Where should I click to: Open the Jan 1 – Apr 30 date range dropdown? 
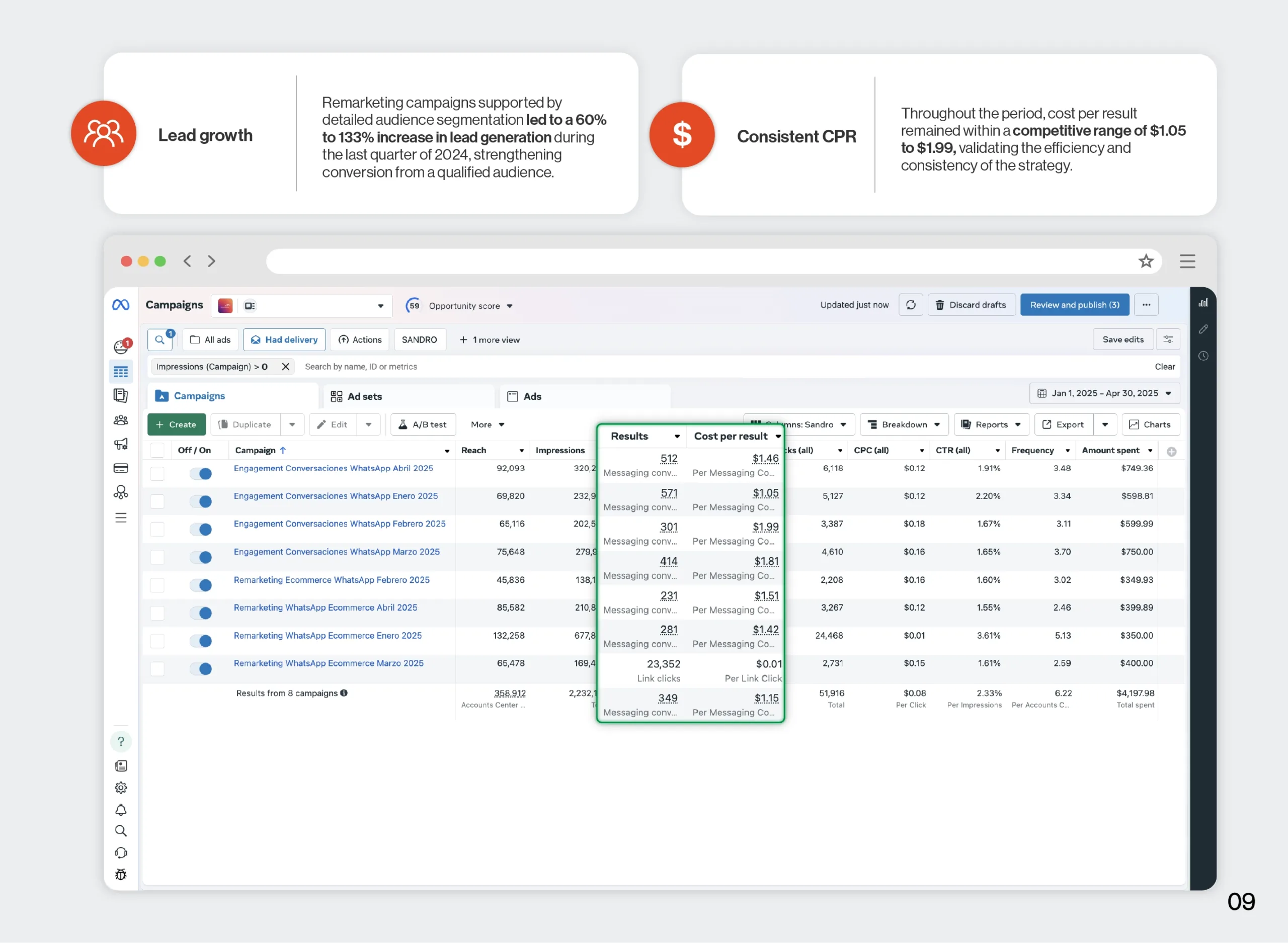(1104, 393)
